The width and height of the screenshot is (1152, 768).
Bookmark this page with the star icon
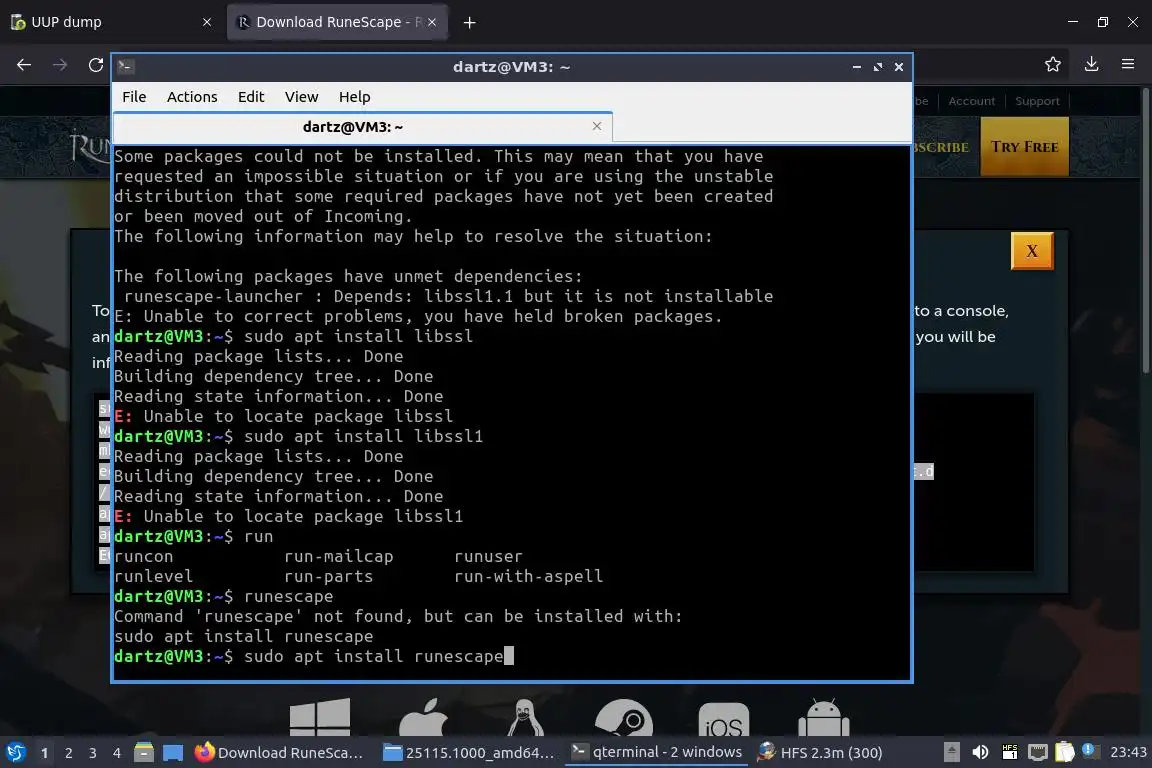(x=1053, y=65)
